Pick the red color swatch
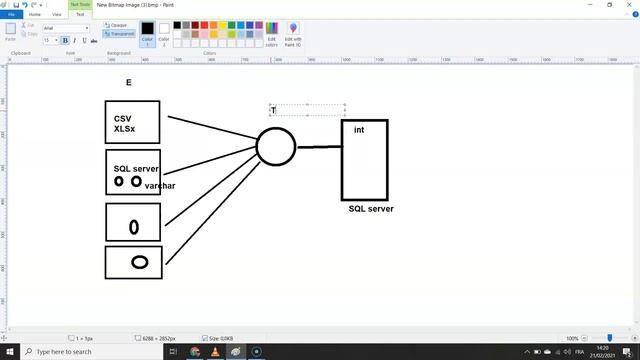This screenshot has width=640, height=360. click(204, 25)
